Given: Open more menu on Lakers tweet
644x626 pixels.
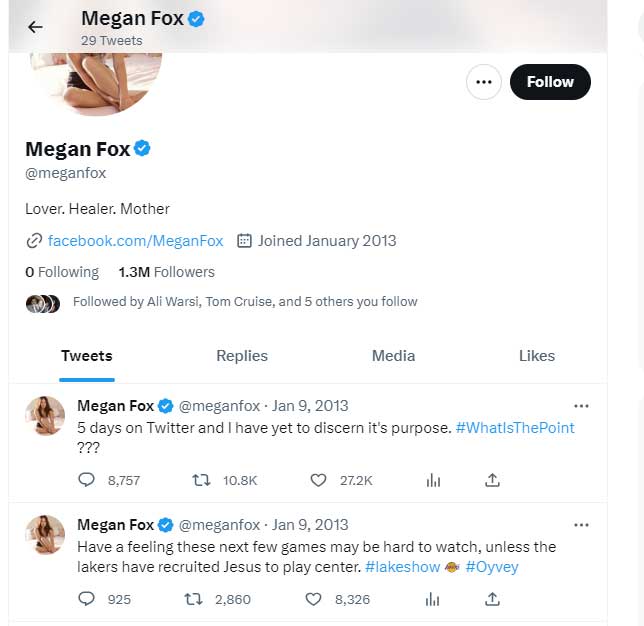Looking at the screenshot, I should [581, 525].
